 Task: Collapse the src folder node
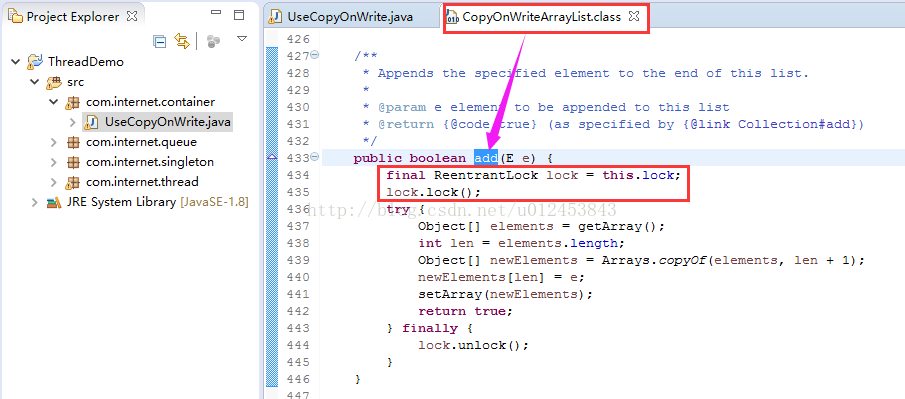click(35, 82)
